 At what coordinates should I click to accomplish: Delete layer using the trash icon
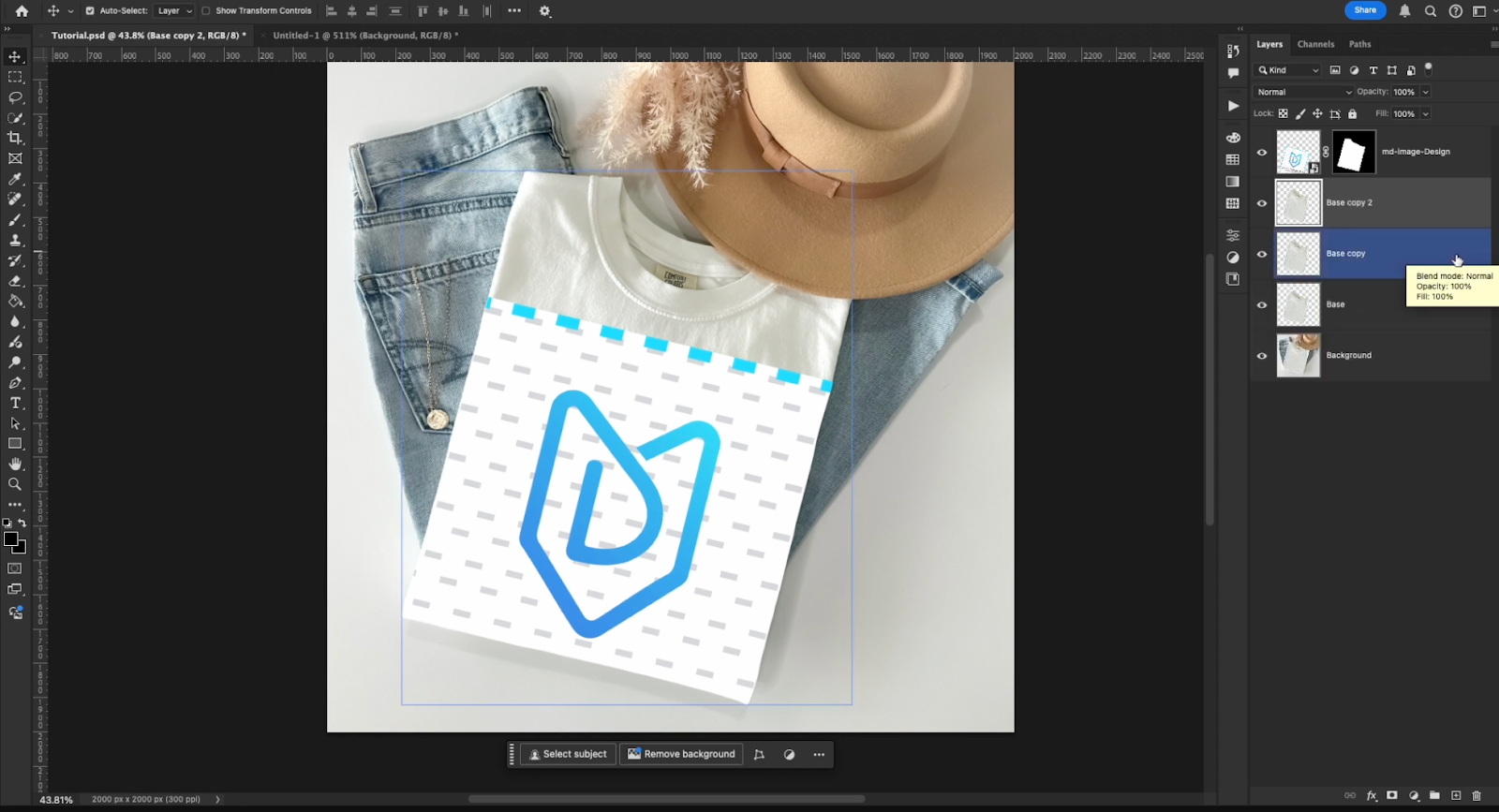pyautogui.click(x=1477, y=795)
